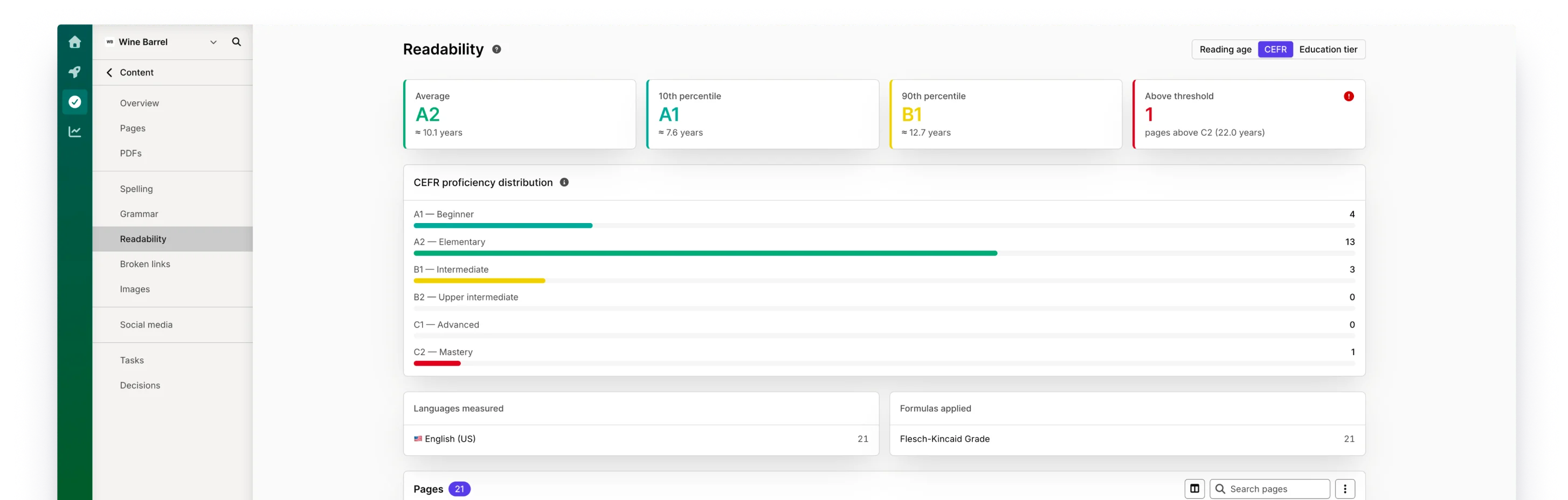Open the three-dot more options menu for Pages

1345,489
